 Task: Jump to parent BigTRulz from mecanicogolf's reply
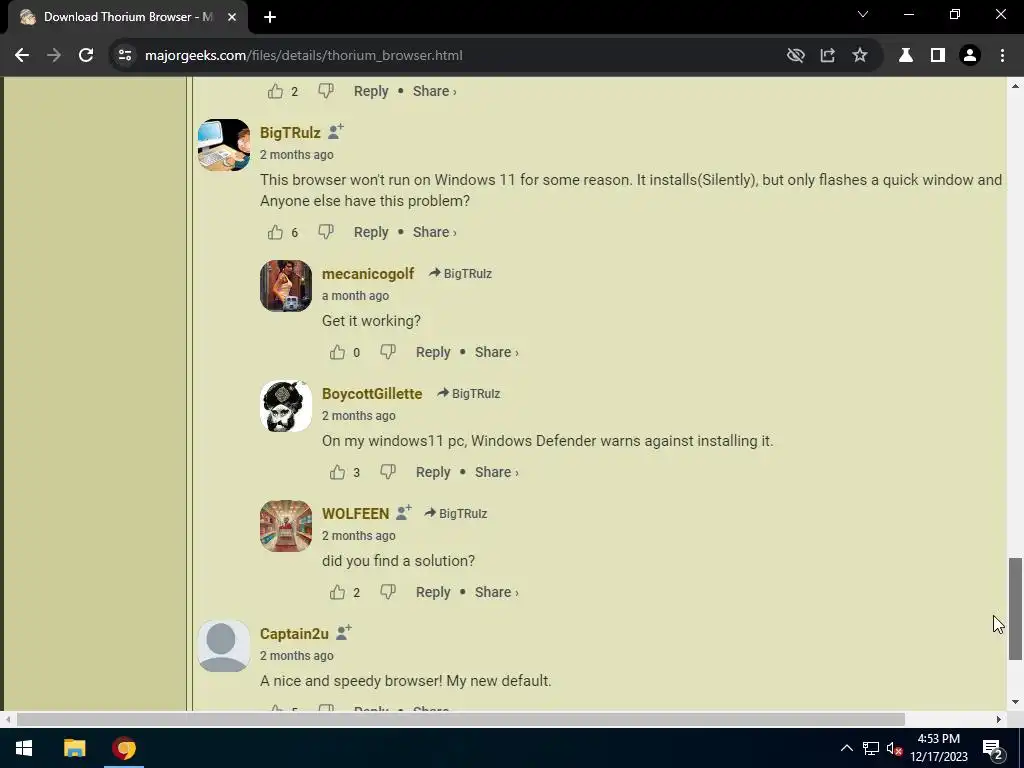coord(460,274)
